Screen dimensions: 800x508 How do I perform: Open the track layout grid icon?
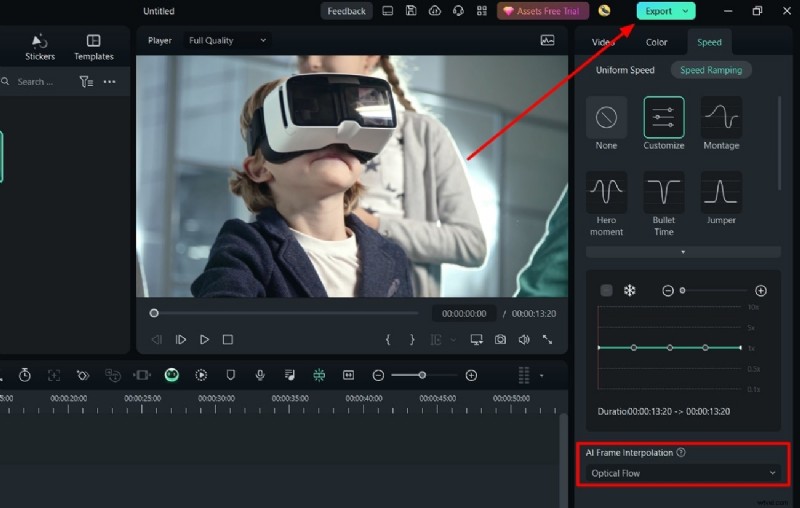click(524, 375)
